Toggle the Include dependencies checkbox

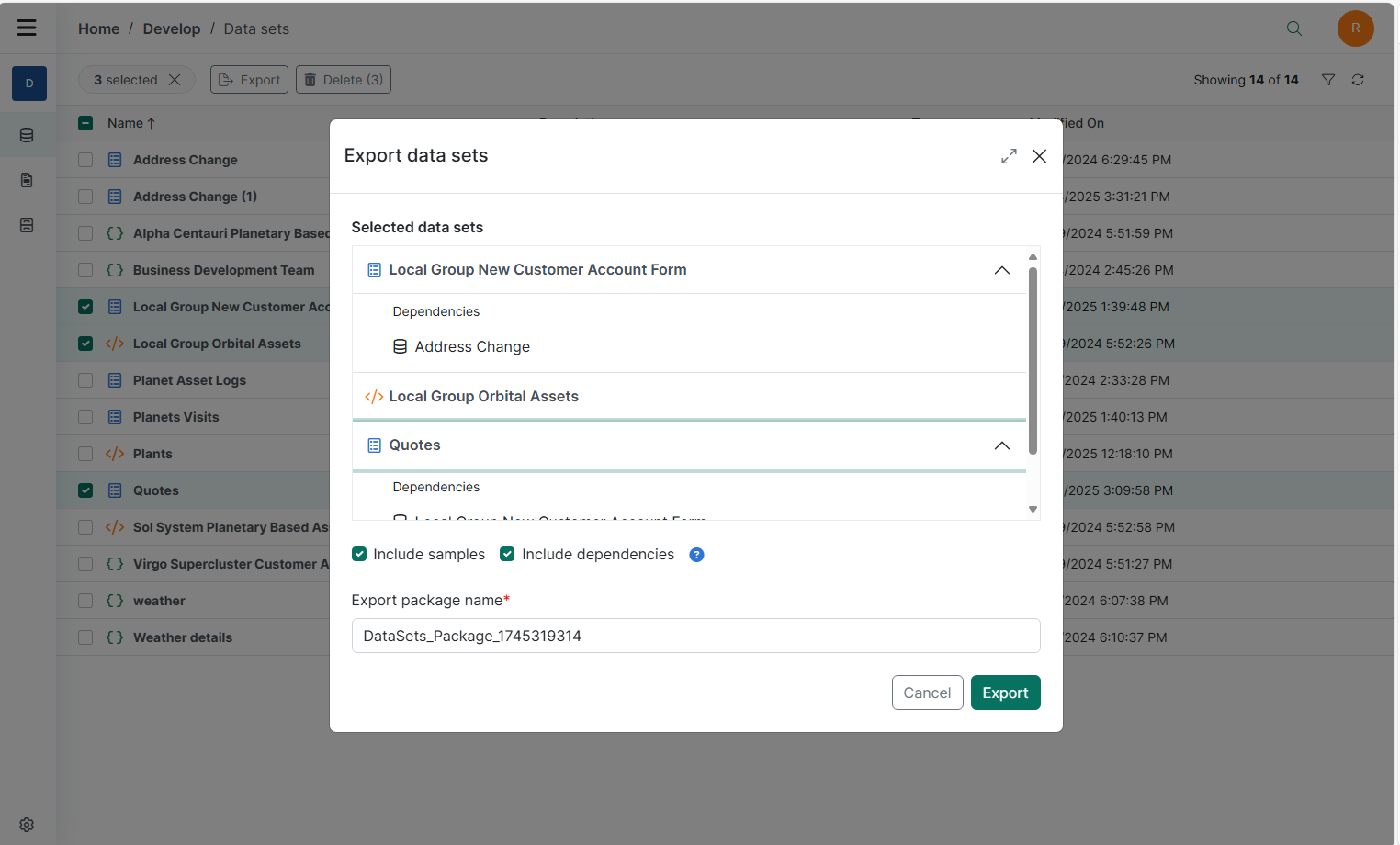507,554
